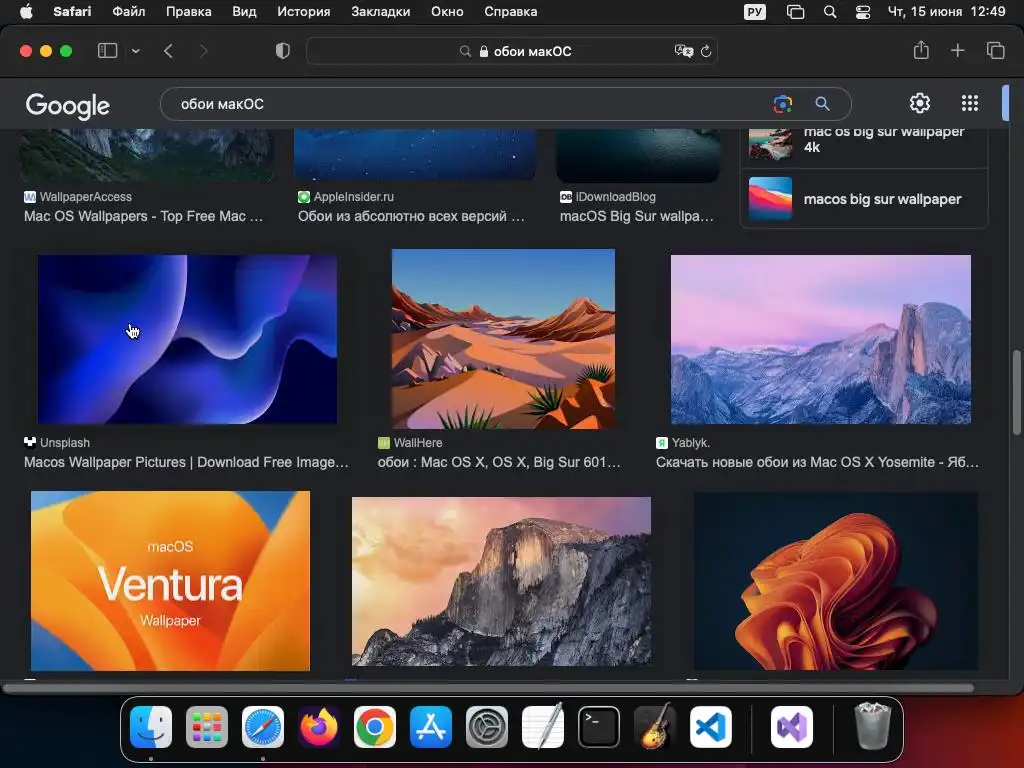The image size is (1024, 768).
Task: Open the WallHere Mac OS X link
Action: [x=499, y=462]
